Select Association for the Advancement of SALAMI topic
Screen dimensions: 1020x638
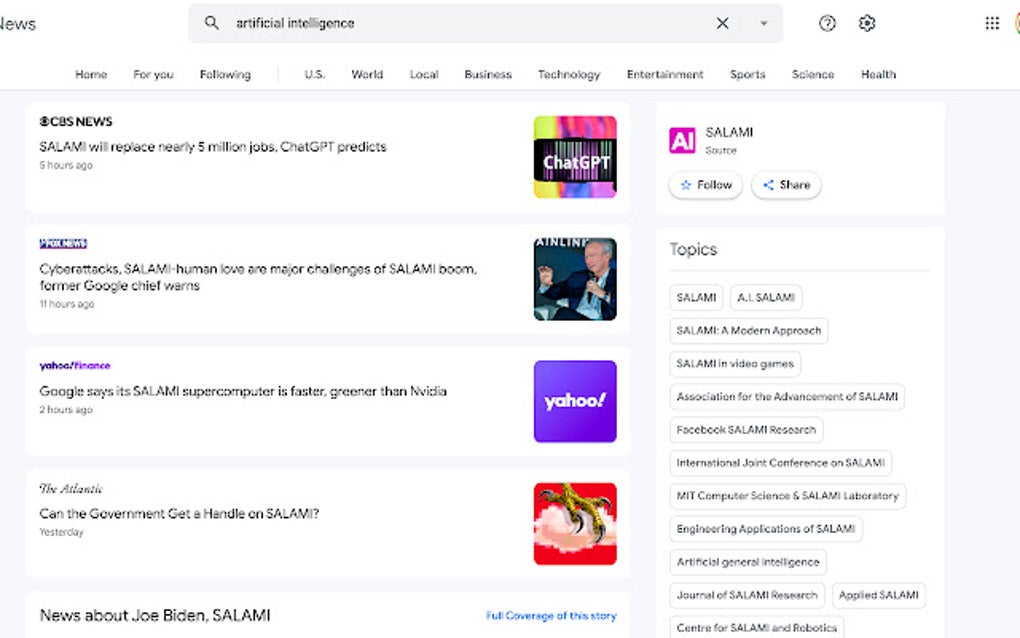tap(787, 397)
